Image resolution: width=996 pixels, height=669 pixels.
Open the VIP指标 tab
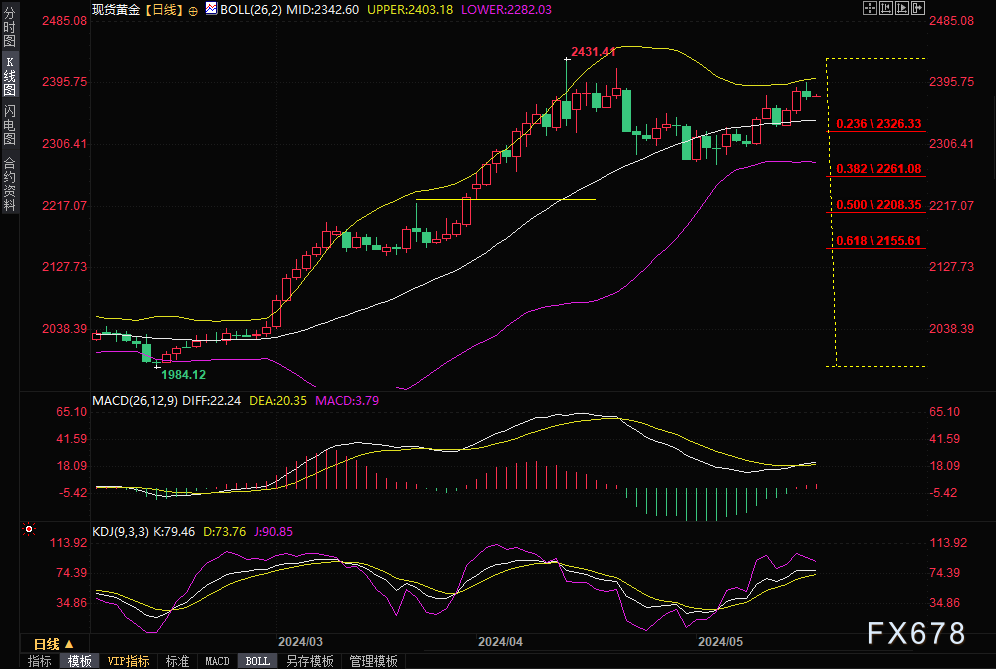click(x=128, y=661)
